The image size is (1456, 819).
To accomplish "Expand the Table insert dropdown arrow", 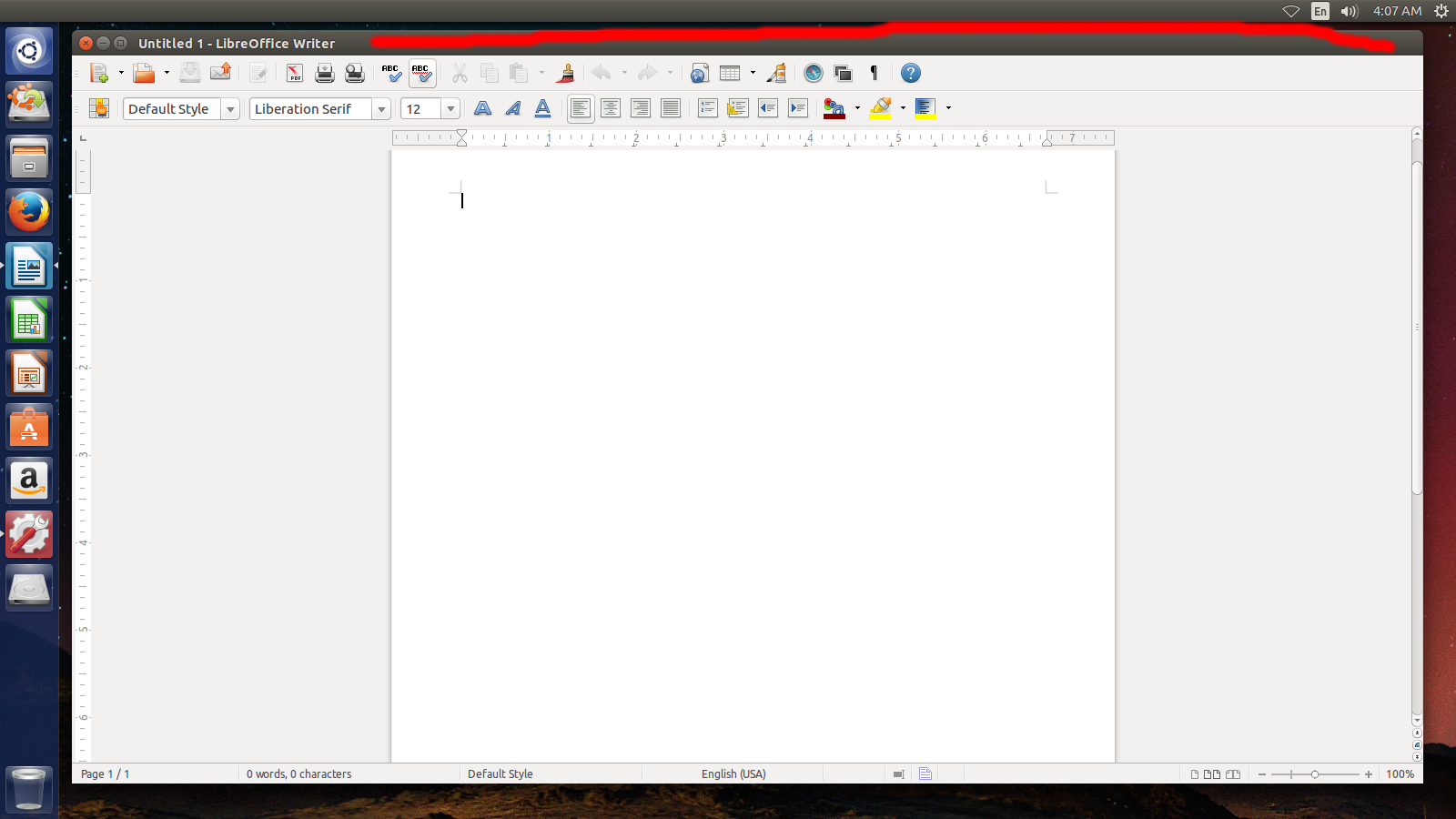I will [753, 73].
